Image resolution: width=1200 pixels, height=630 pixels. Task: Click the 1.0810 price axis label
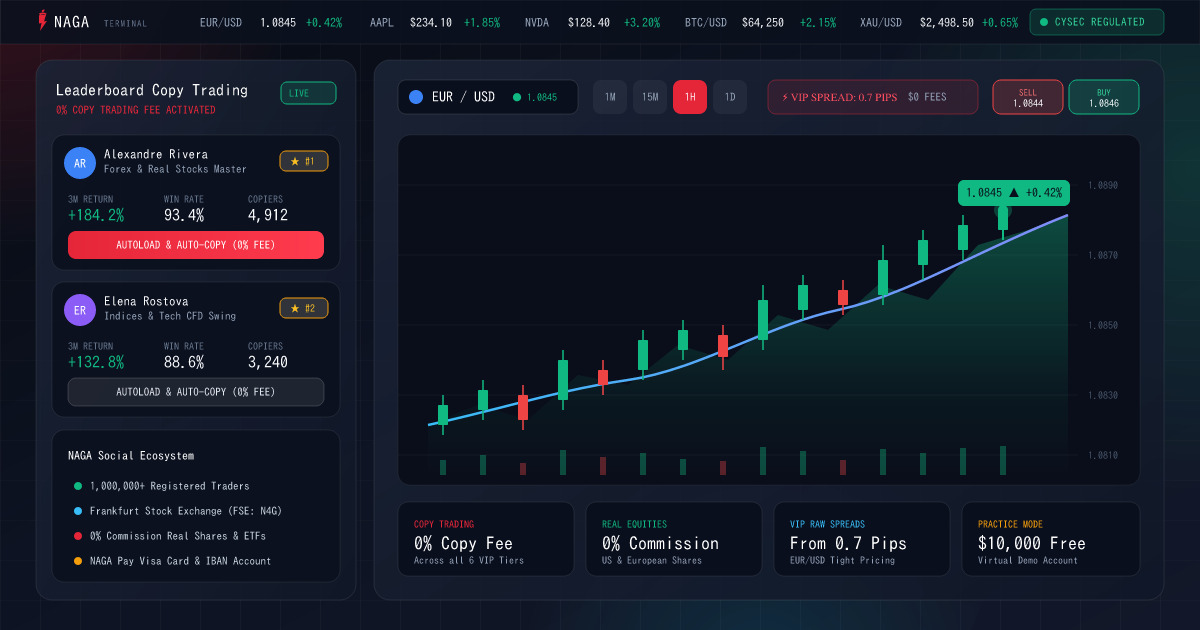(1102, 456)
